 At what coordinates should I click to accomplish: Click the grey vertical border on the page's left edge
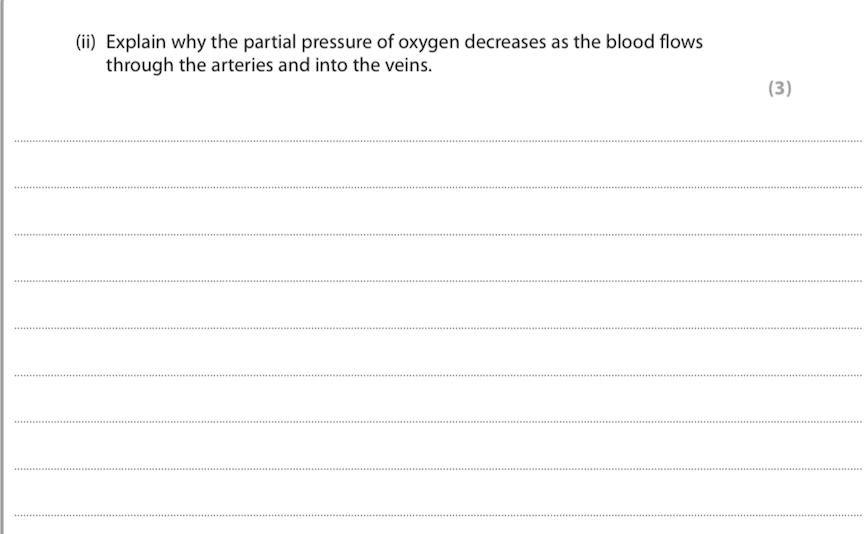coord(2,267)
